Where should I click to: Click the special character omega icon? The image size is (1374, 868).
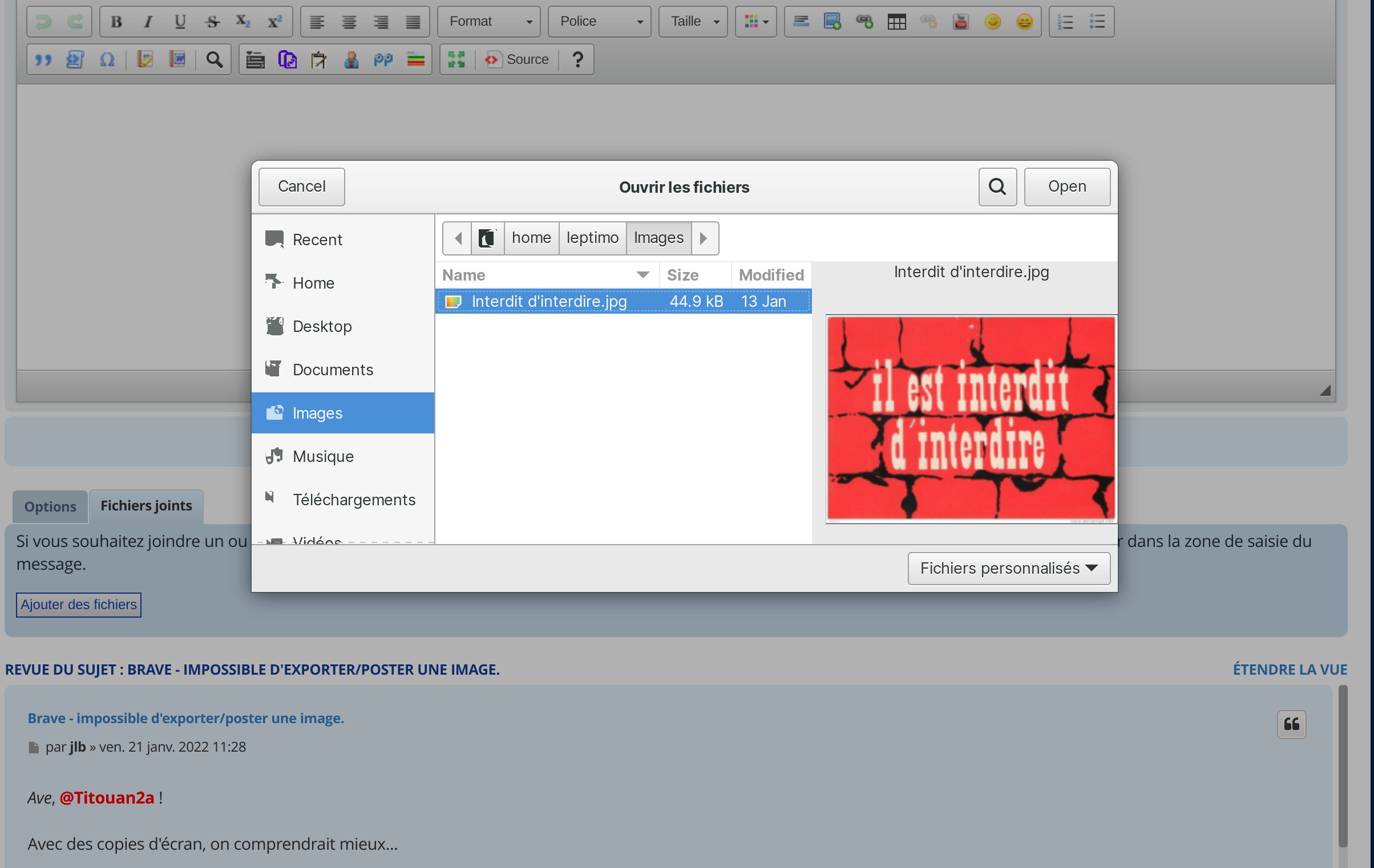click(x=107, y=59)
